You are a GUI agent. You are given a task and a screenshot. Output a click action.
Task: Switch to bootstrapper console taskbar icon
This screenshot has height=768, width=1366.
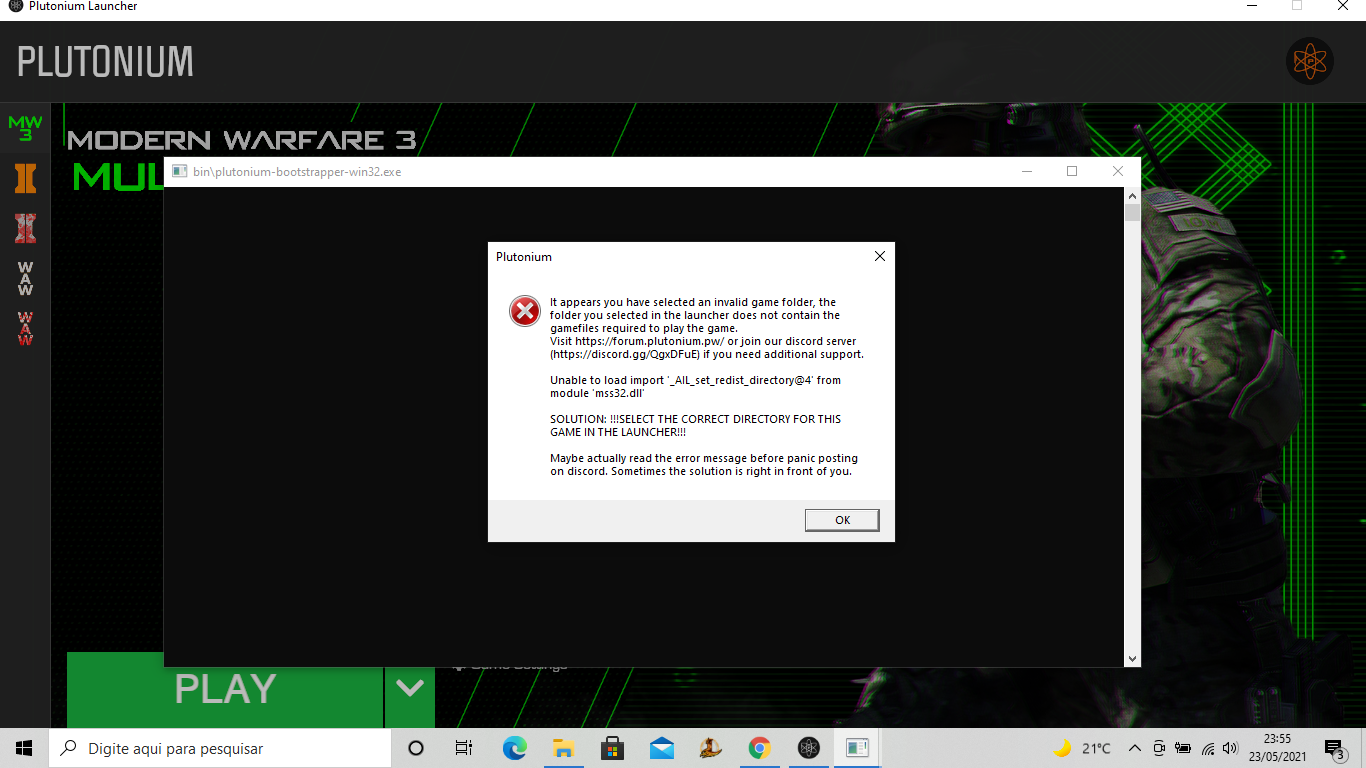[857, 748]
